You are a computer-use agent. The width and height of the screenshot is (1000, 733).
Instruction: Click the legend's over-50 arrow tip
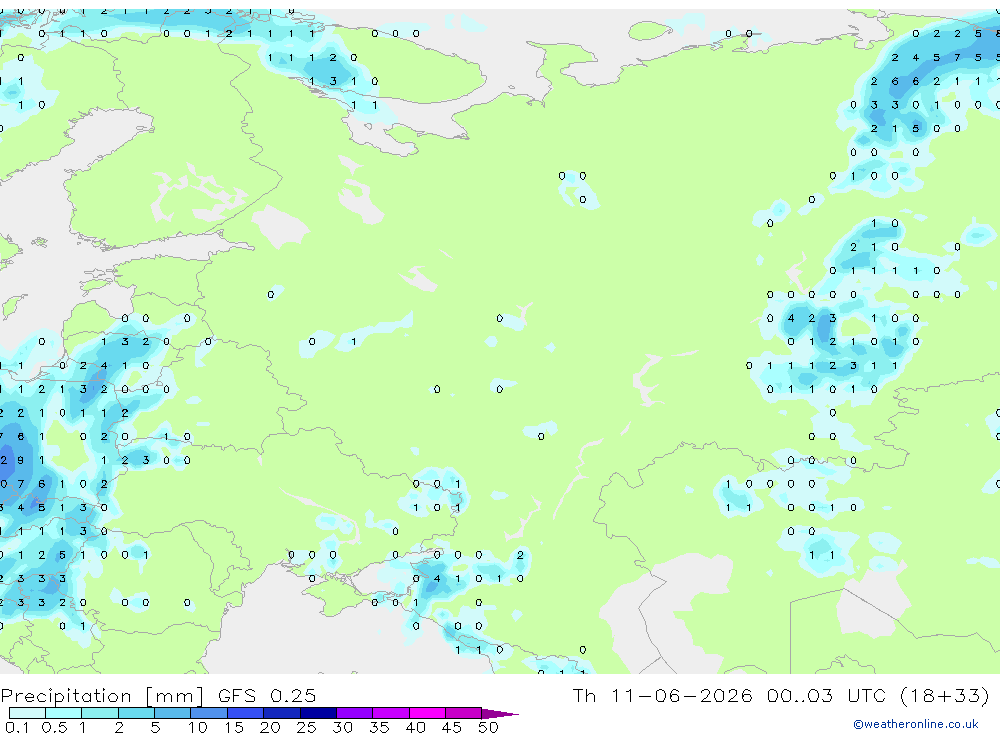(501, 714)
